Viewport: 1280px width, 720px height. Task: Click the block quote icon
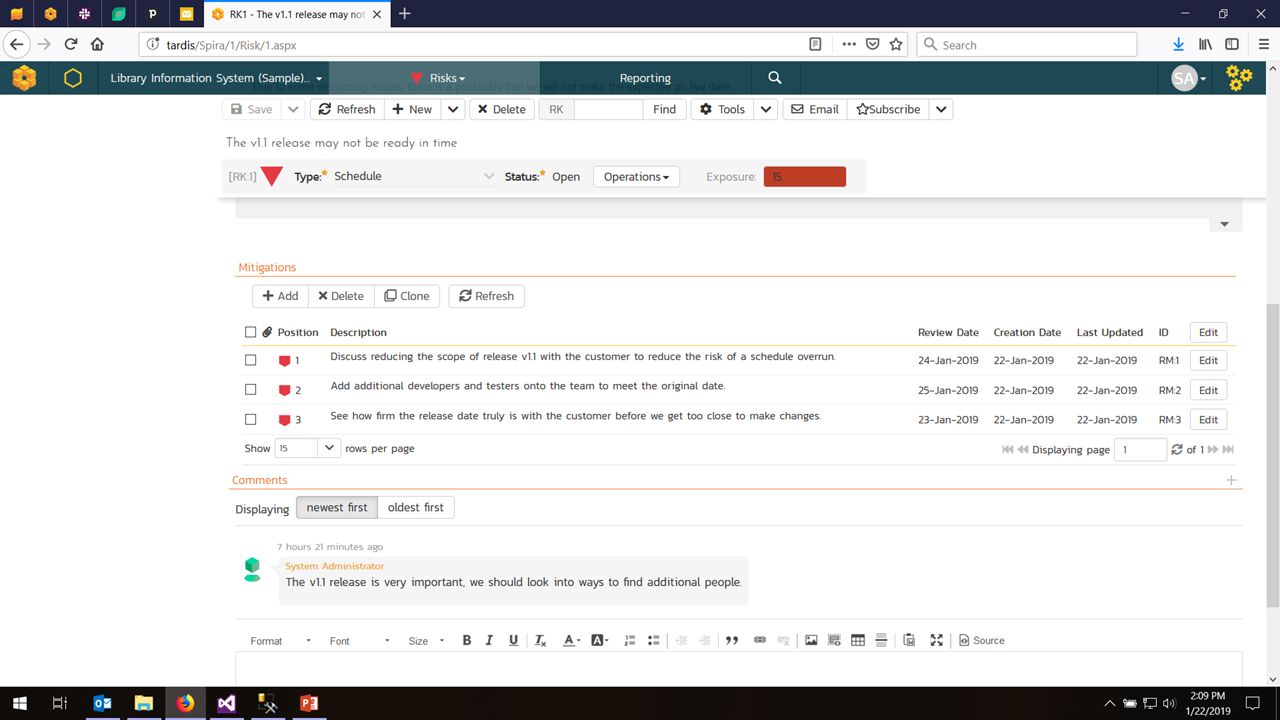tap(732, 640)
